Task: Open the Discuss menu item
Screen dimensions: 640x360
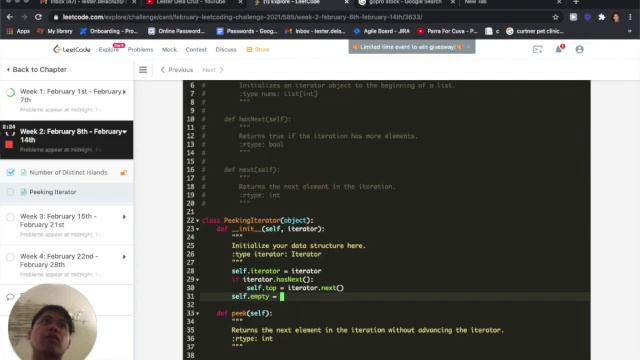Action: click(226, 49)
